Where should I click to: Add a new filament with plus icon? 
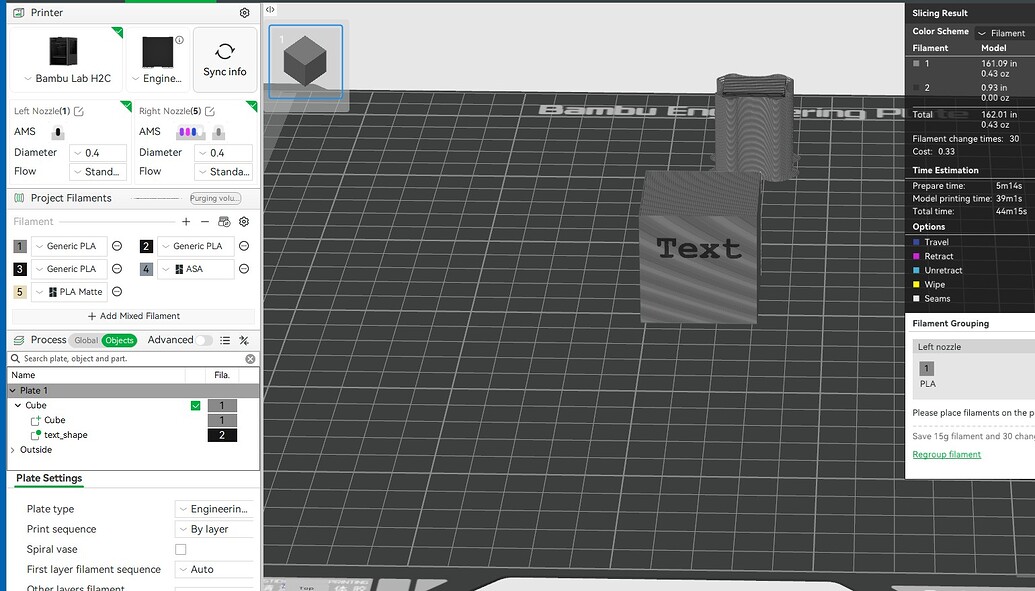[186, 222]
